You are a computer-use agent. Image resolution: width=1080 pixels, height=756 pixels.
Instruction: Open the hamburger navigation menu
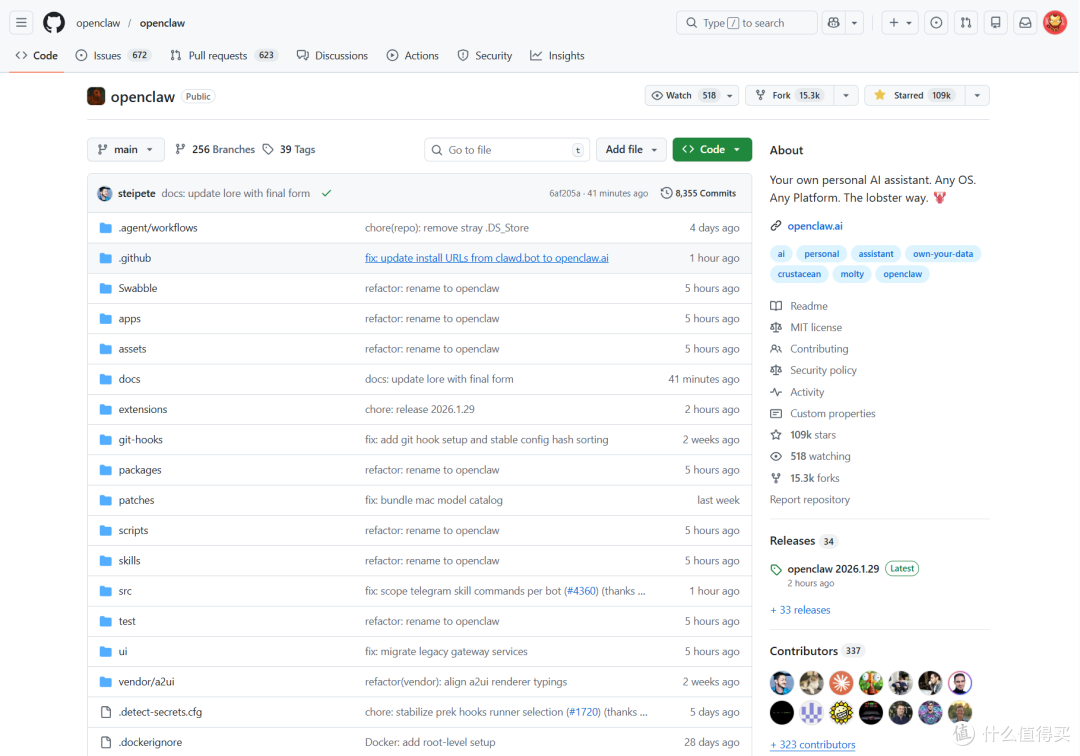tap(21, 23)
